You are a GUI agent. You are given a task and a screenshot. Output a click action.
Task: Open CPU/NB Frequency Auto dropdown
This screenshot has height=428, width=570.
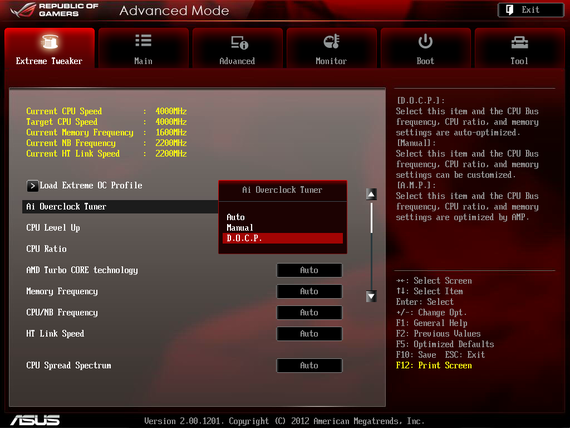(309, 312)
